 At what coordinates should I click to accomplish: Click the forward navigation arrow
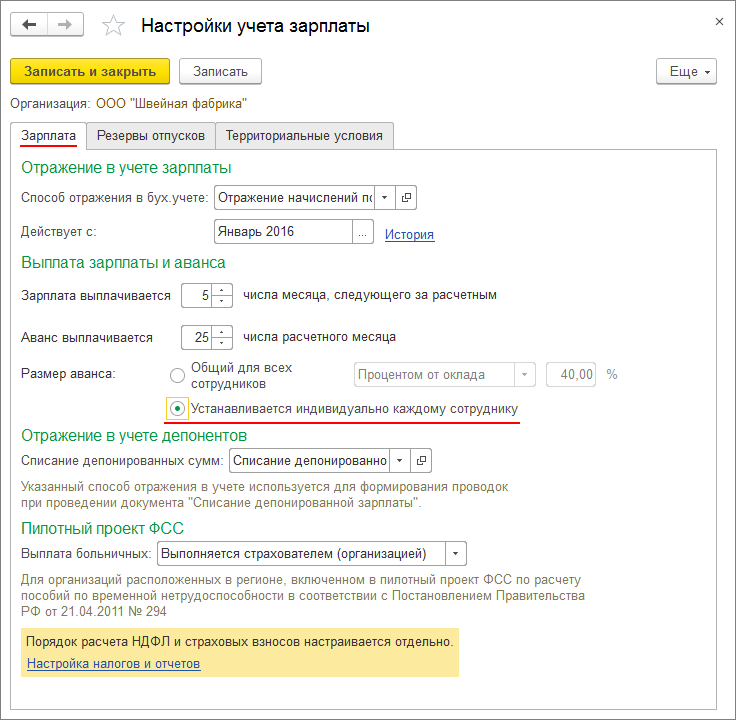pyautogui.click(x=65, y=25)
